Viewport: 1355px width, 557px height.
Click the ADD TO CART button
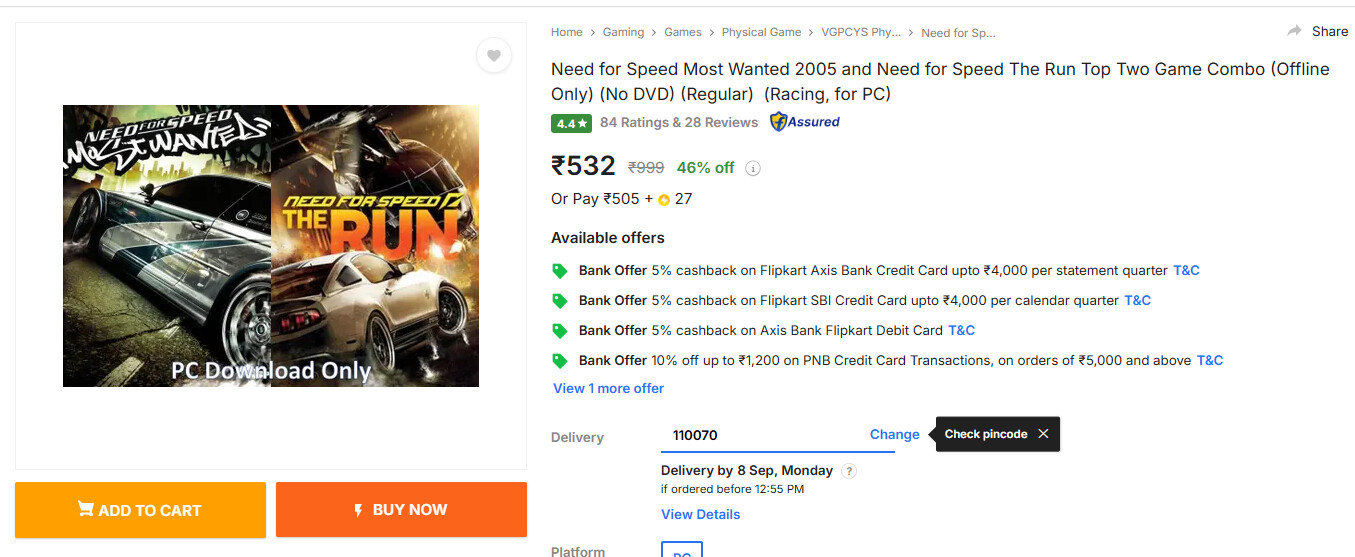pos(140,510)
